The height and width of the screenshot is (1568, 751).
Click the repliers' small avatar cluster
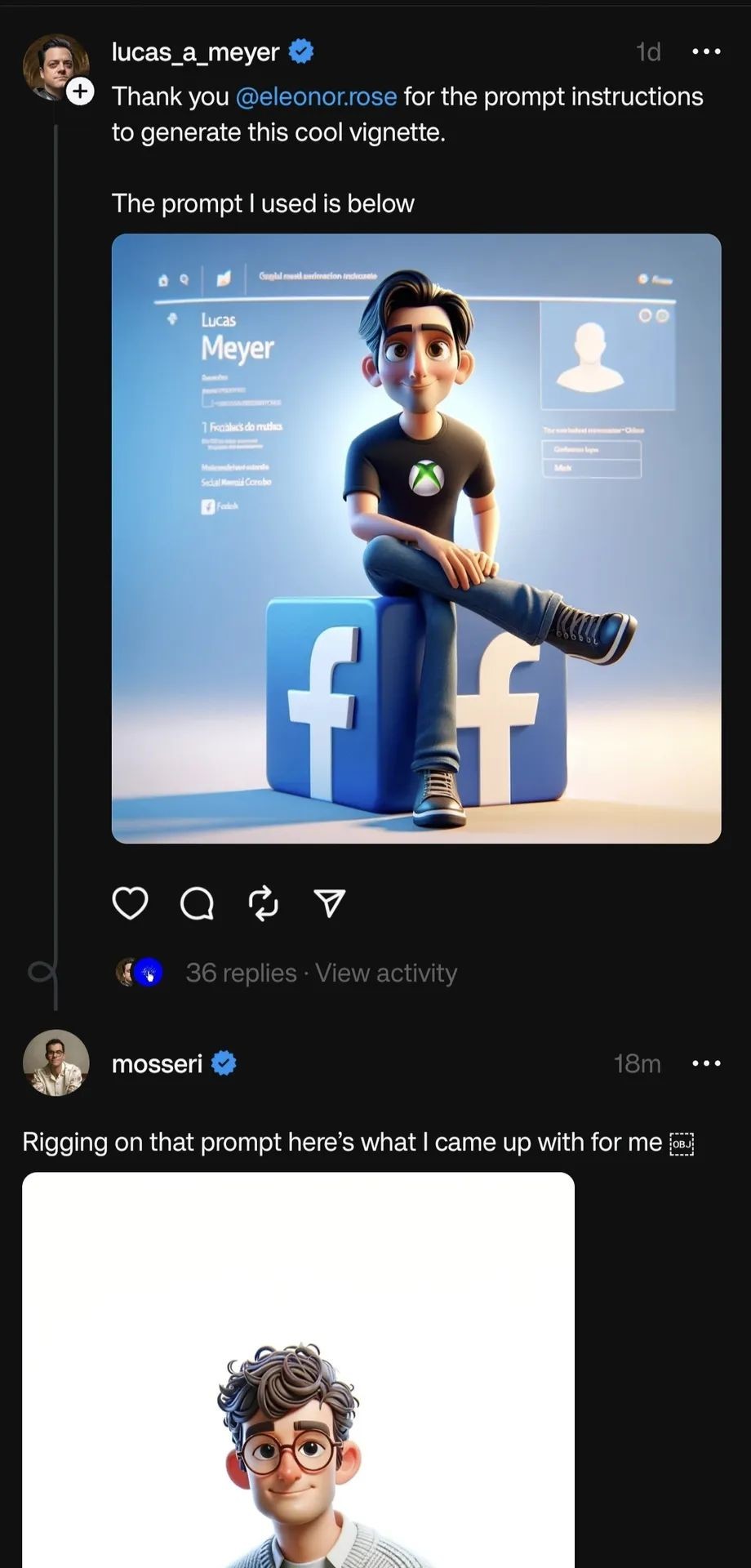coord(140,972)
